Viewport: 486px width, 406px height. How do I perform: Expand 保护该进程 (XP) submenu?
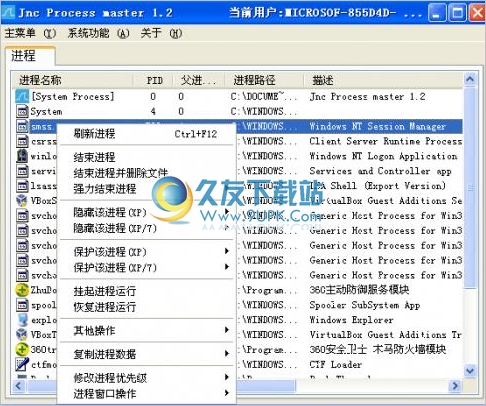tap(147, 252)
